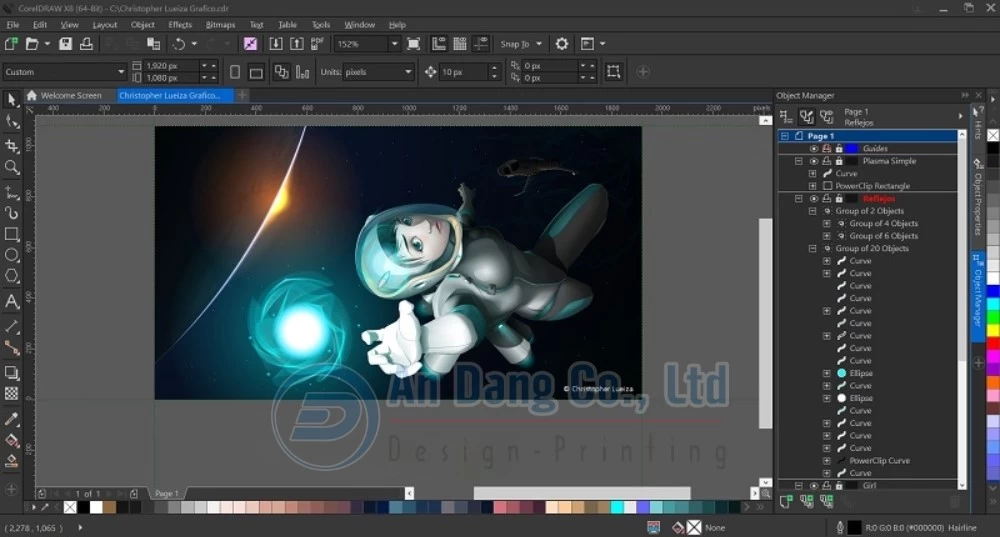Select the Text tool
The image size is (1000, 537).
click(11, 301)
